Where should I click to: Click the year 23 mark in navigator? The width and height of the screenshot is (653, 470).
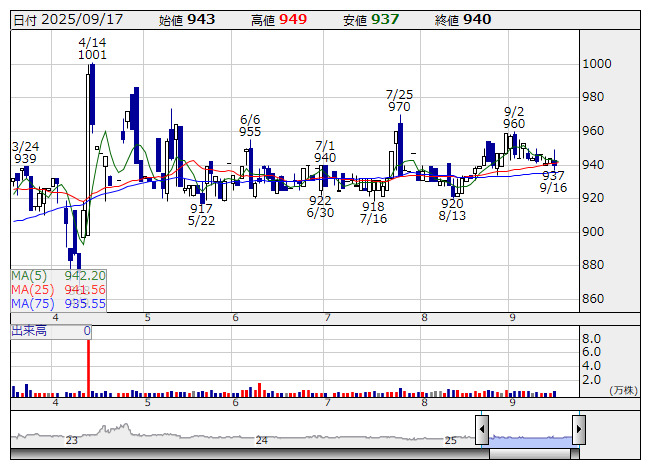tap(71, 440)
